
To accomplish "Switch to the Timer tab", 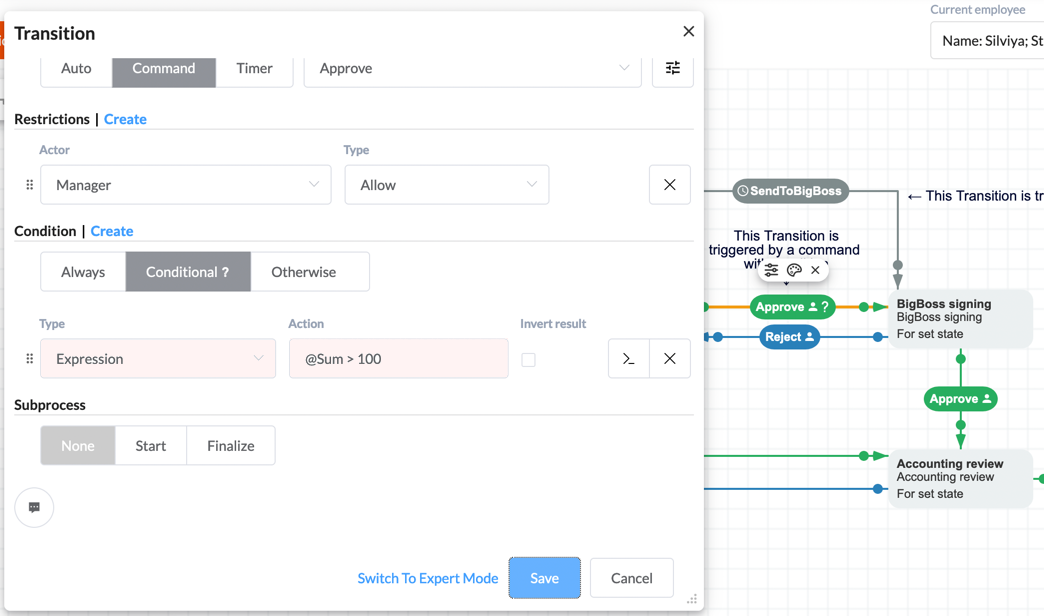I will coord(255,68).
